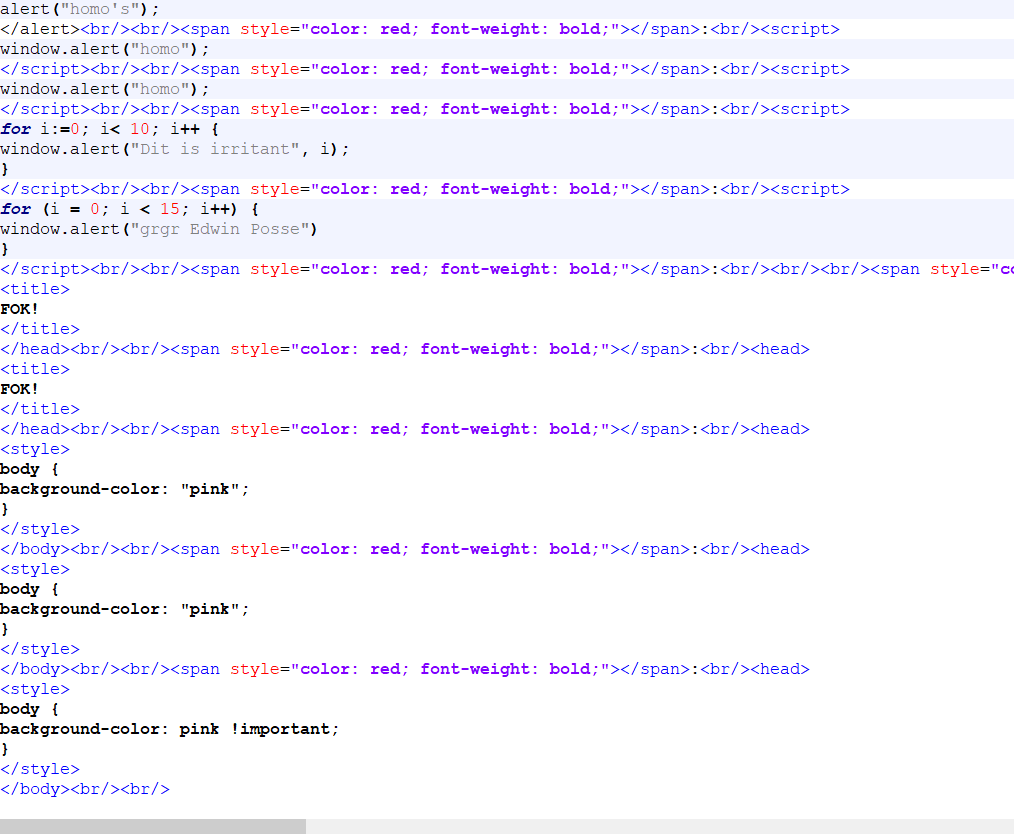This screenshot has height=834, width=1014.
Task: Click the 'for i:=0; i< 10; i++ {' line
Action: tap(109, 129)
